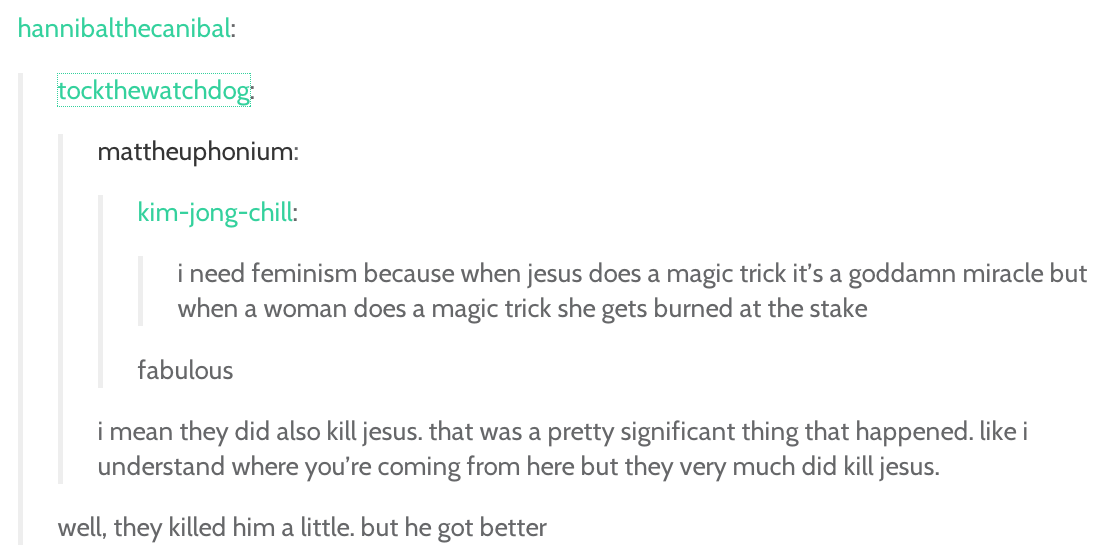Click the mattheuphonium username
Viewport: 1103px width, 555px height.
[x=196, y=151]
